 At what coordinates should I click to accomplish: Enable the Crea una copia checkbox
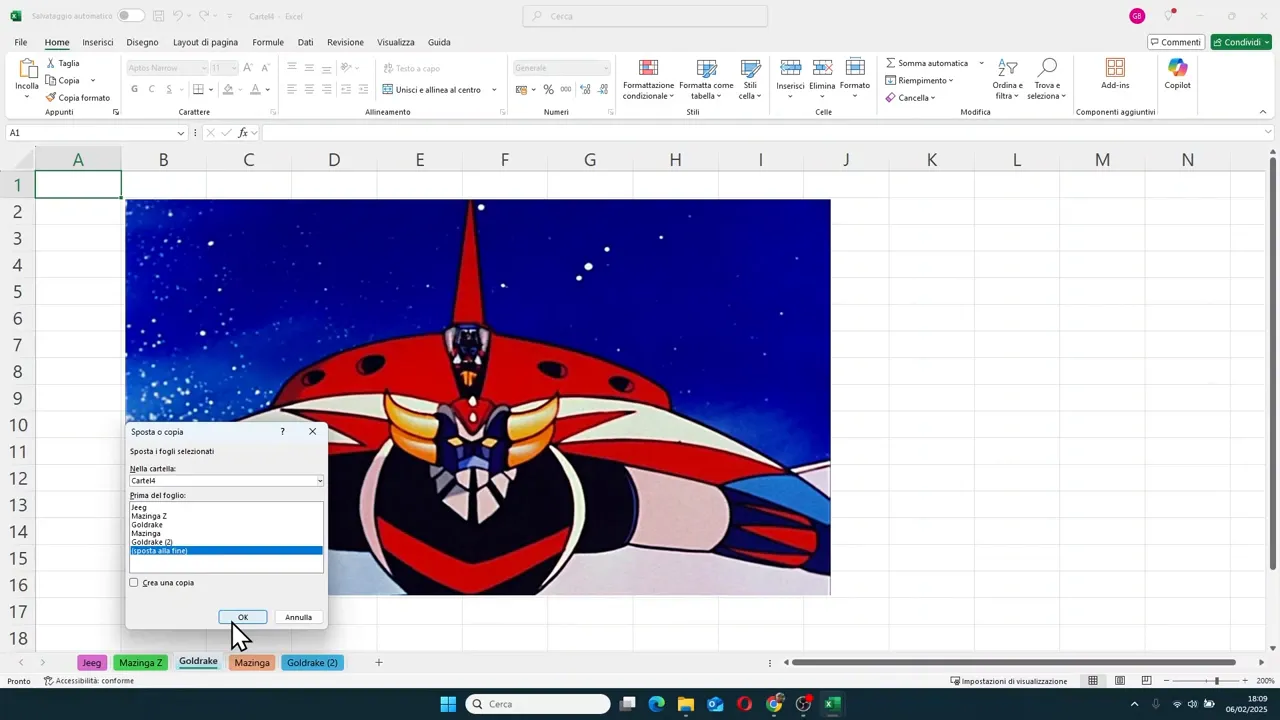click(134, 583)
